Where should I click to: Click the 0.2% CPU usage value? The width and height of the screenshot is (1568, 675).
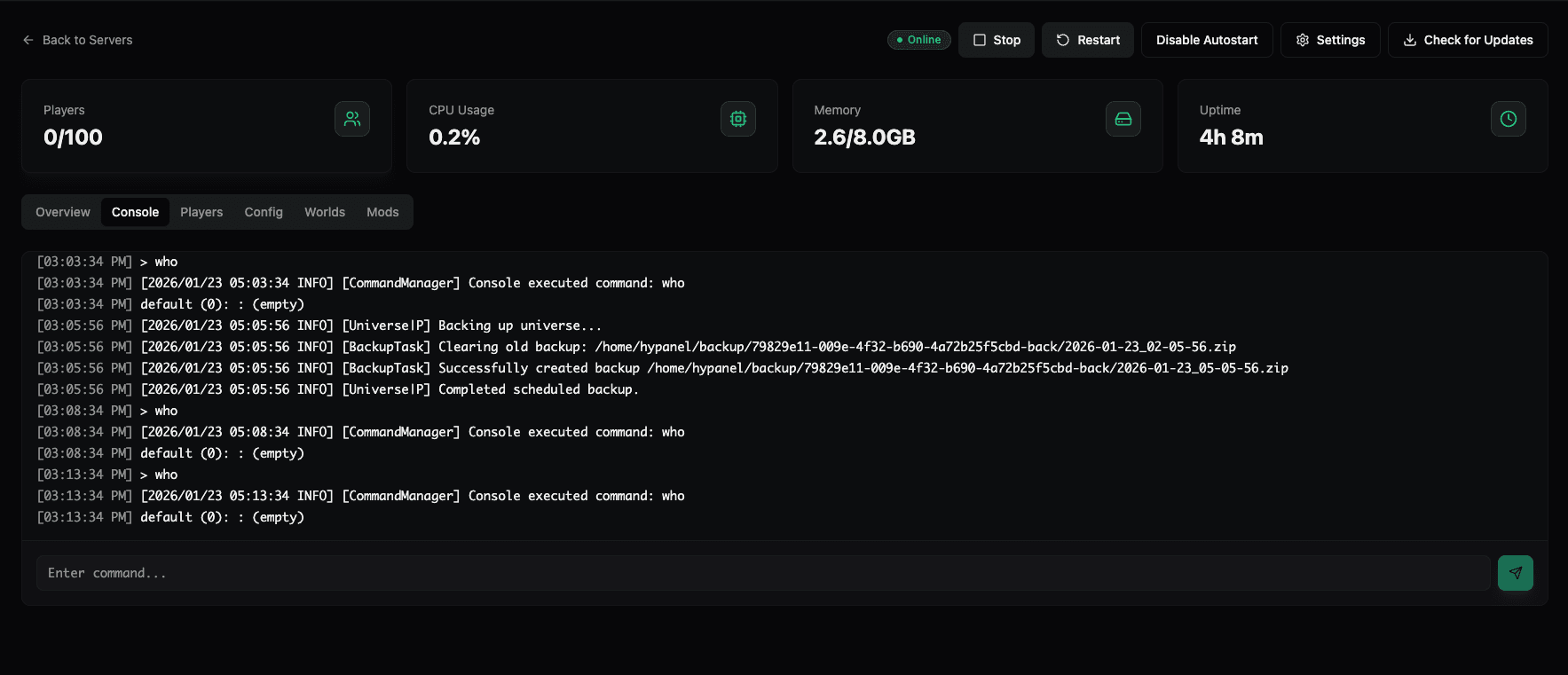click(x=454, y=137)
